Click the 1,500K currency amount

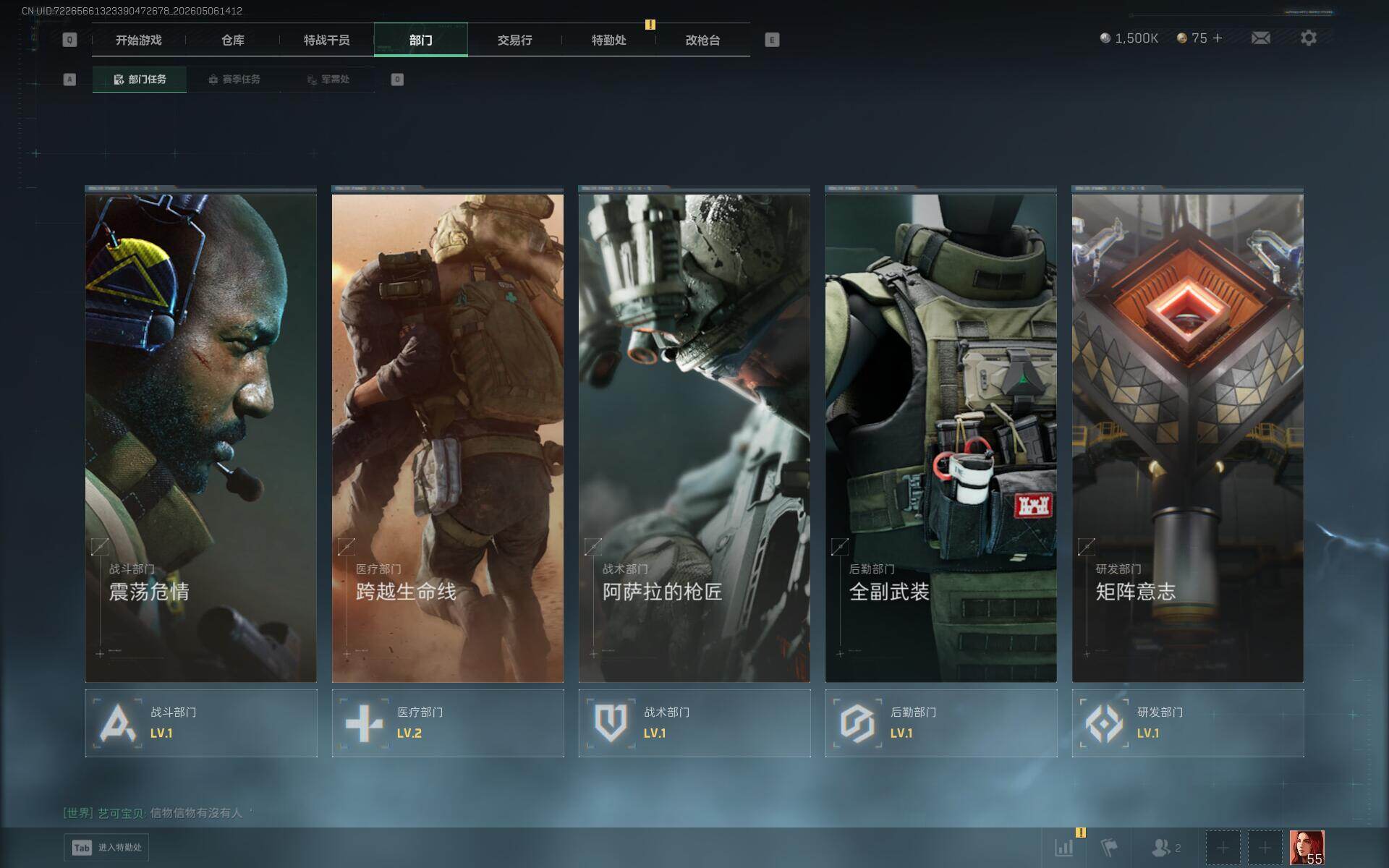[1137, 38]
